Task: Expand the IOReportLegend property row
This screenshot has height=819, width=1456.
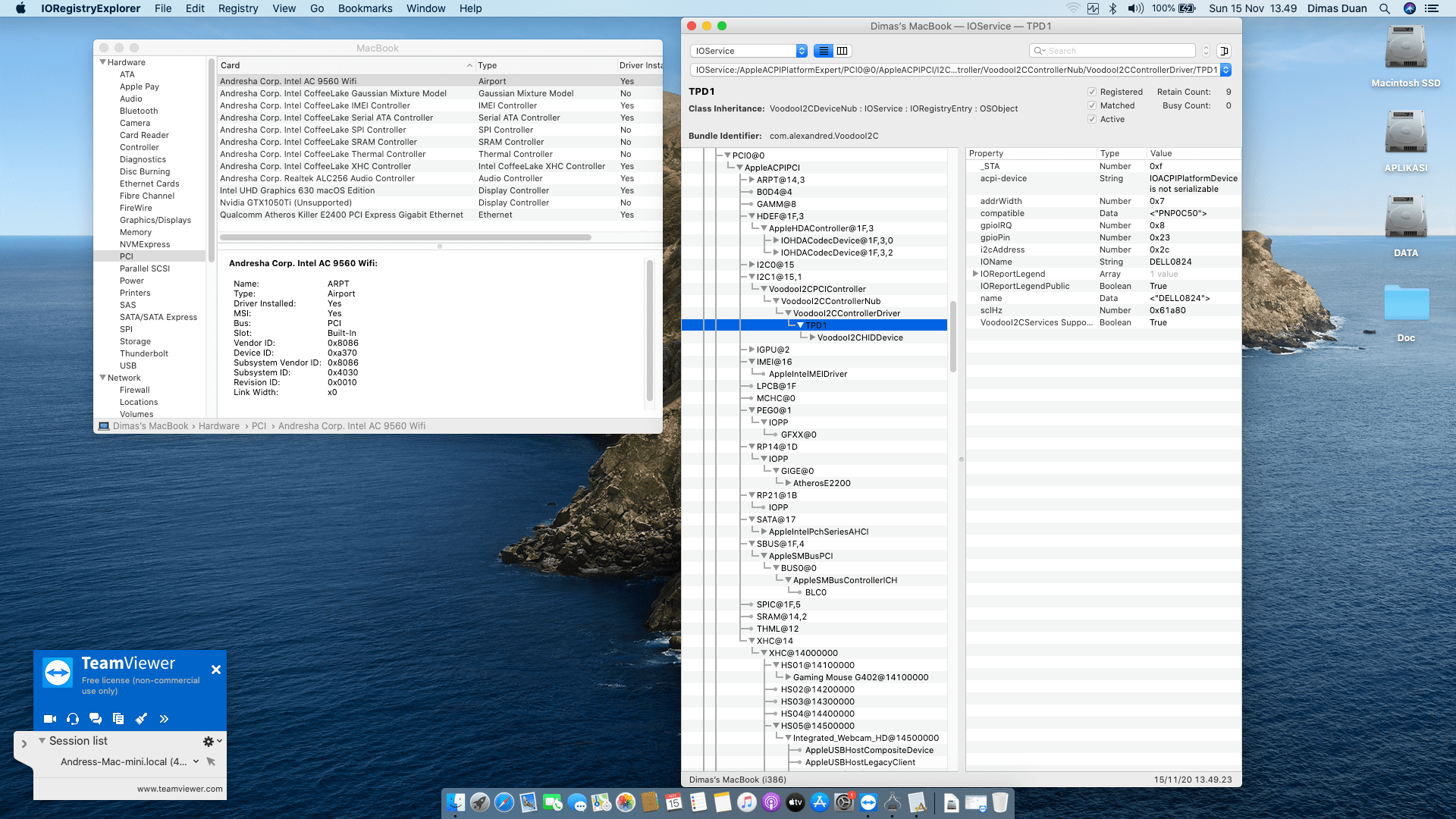Action: tap(975, 274)
